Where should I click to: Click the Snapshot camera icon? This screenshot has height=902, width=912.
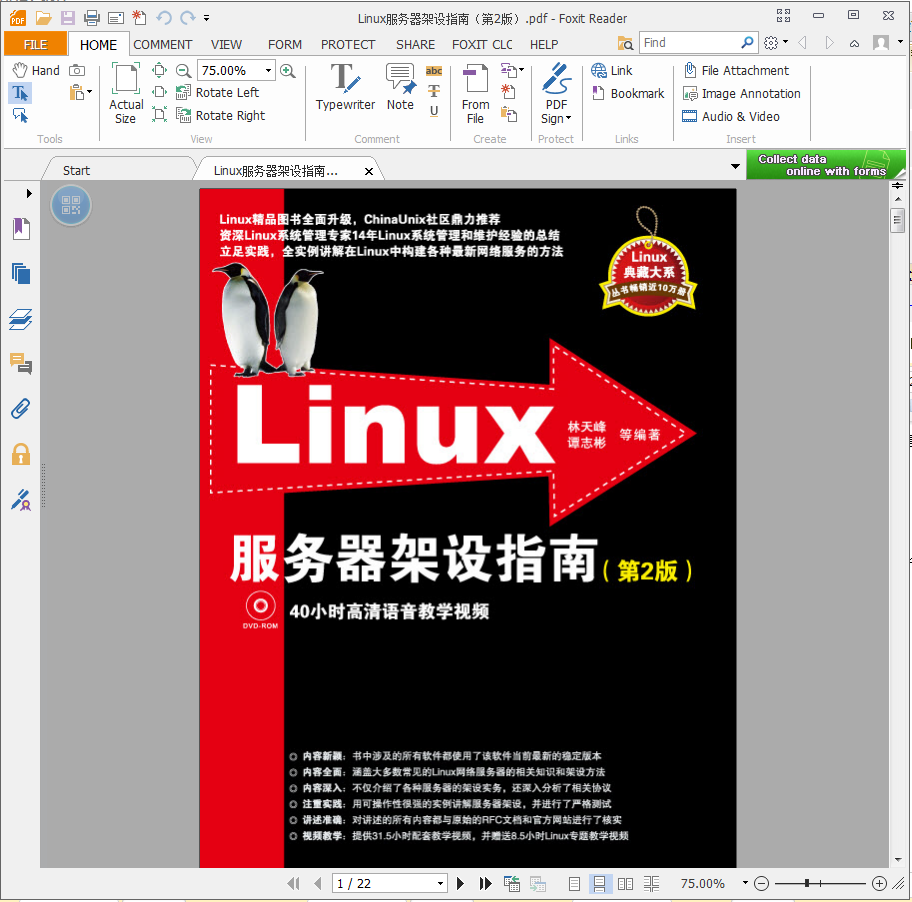[x=77, y=70]
